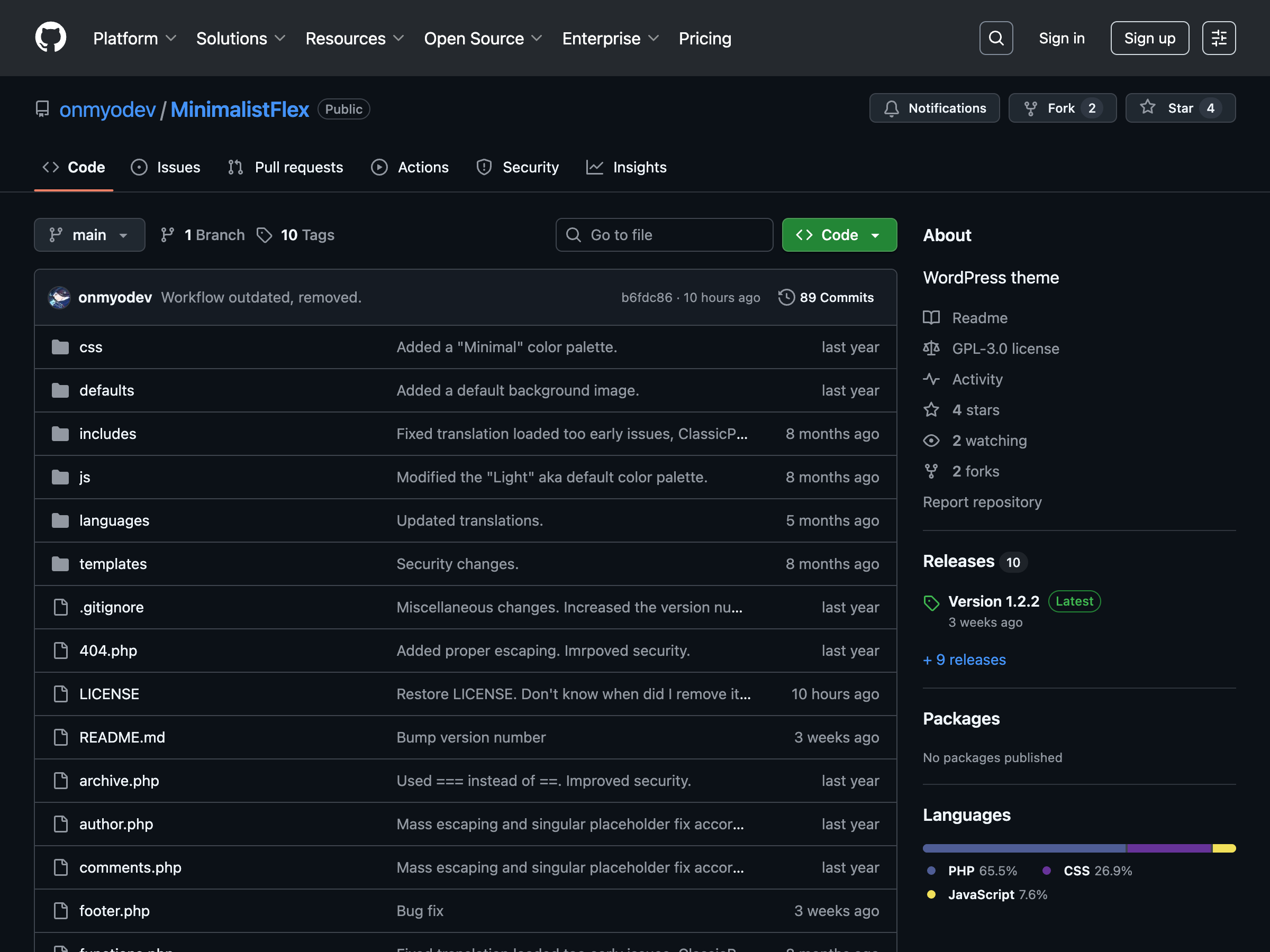Screen dimensions: 1270x952
Task: Open the appearance settings sliders icon
Action: point(1218,38)
